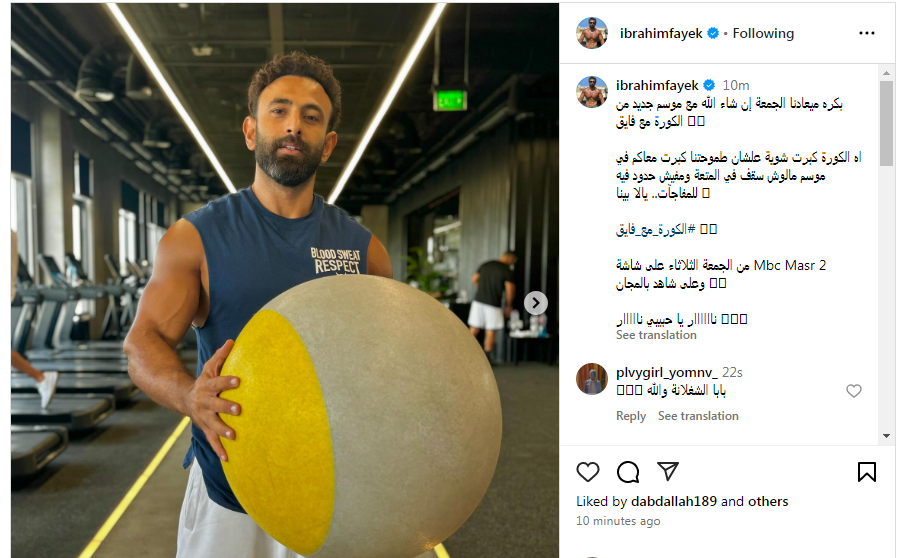Open comments via speech bubble icon
Screen dimensions: 909x558
point(628,472)
